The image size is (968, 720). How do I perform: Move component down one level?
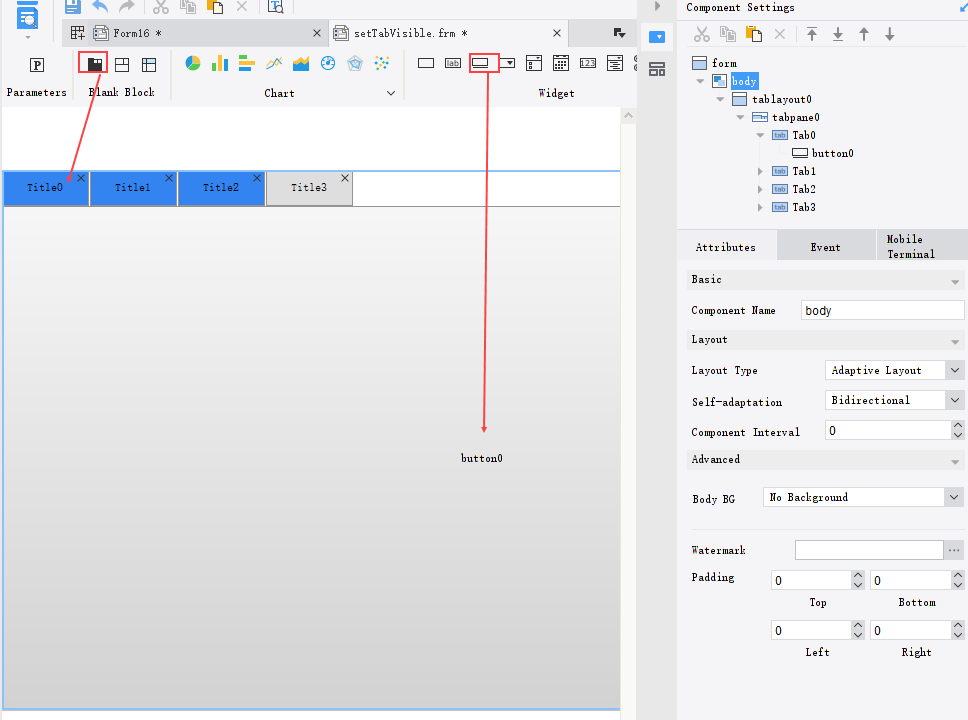(890, 34)
